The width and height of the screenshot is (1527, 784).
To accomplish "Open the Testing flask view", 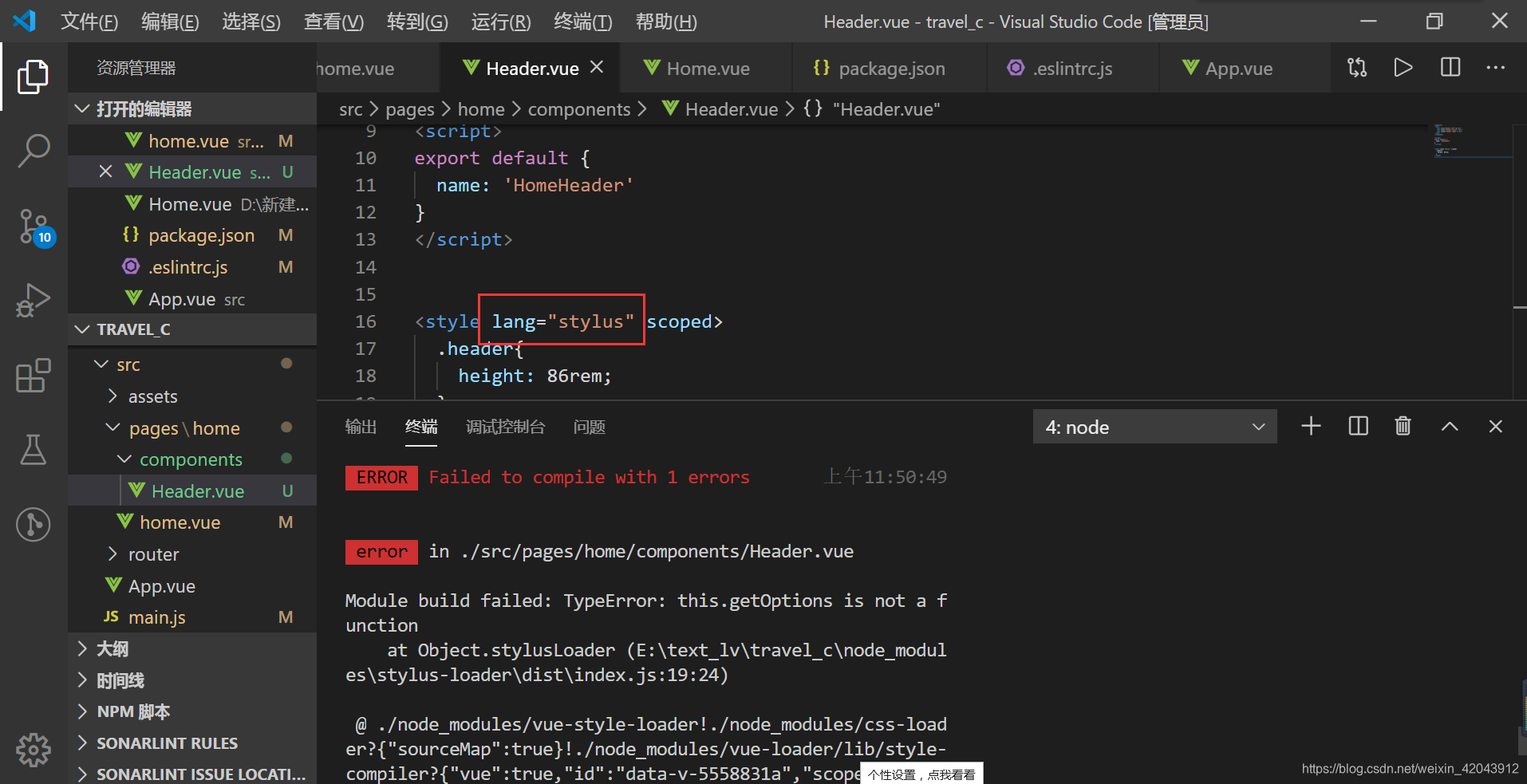I will pos(33,450).
